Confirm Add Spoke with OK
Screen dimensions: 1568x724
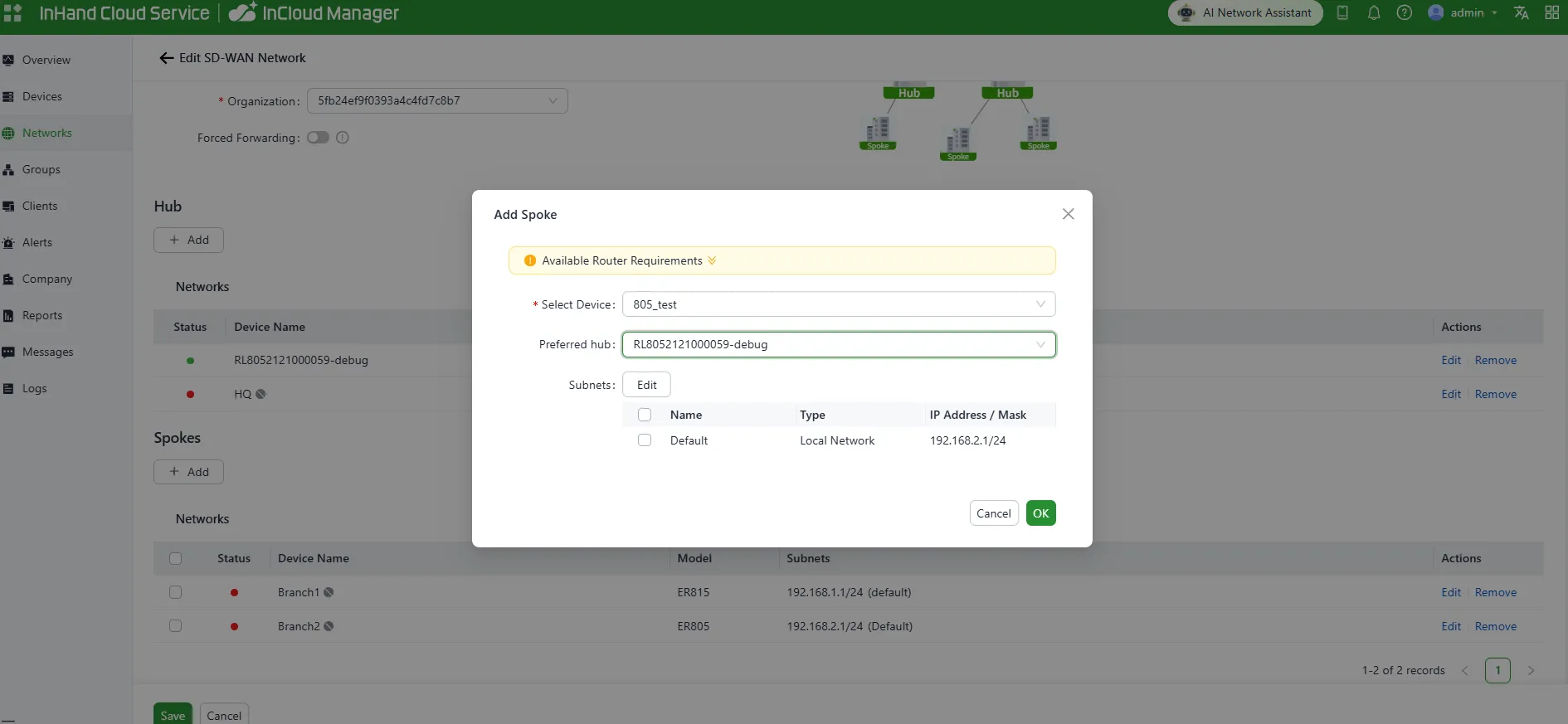coord(1041,513)
